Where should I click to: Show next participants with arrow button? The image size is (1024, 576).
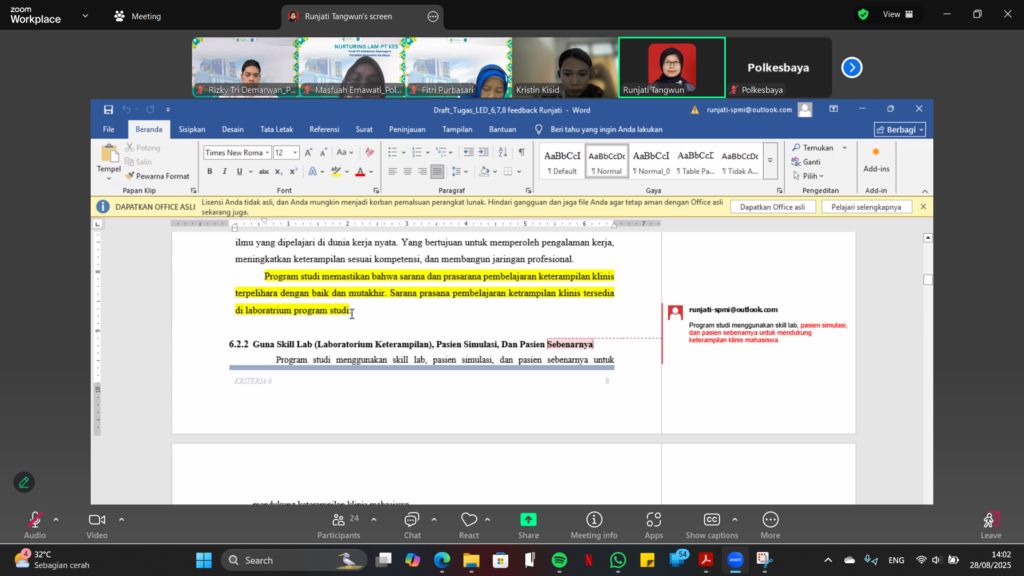click(852, 67)
